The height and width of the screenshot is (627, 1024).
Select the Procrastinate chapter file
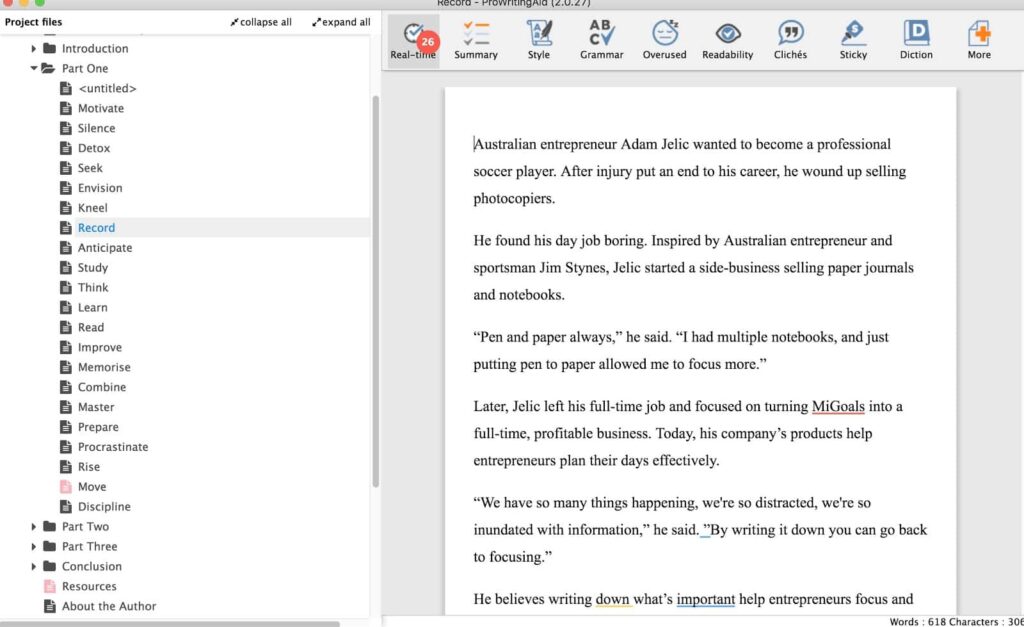[113, 447]
